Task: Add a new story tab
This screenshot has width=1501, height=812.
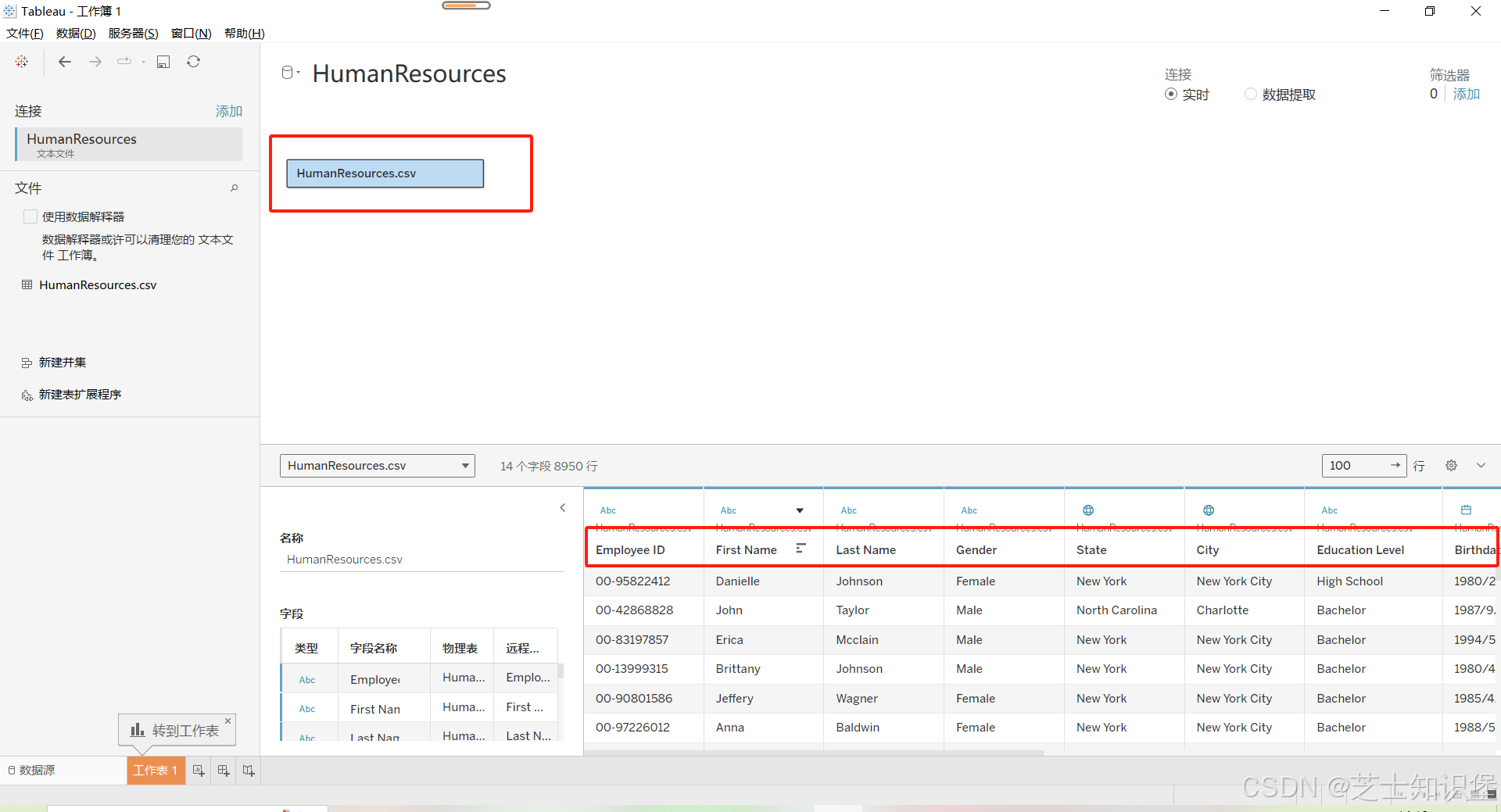Action: click(249, 771)
